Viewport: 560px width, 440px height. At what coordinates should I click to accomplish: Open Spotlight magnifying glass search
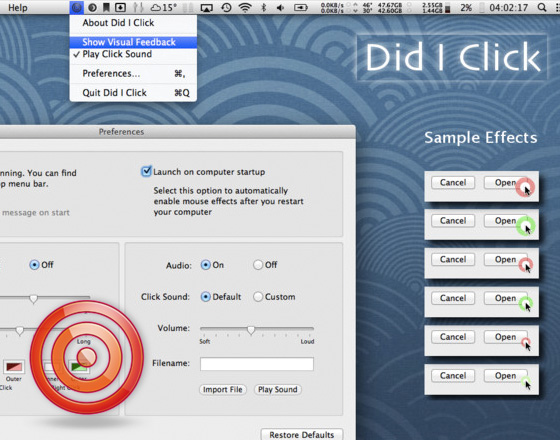point(542,7)
